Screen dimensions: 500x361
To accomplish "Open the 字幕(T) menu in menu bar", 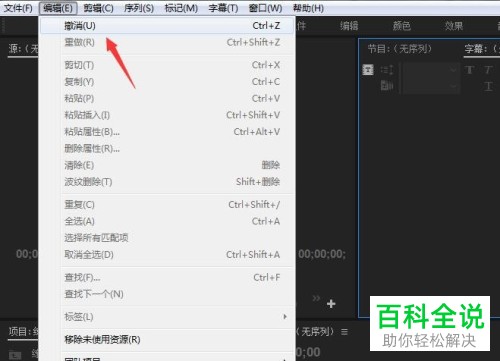I will pyautogui.click(x=223, y=8).
